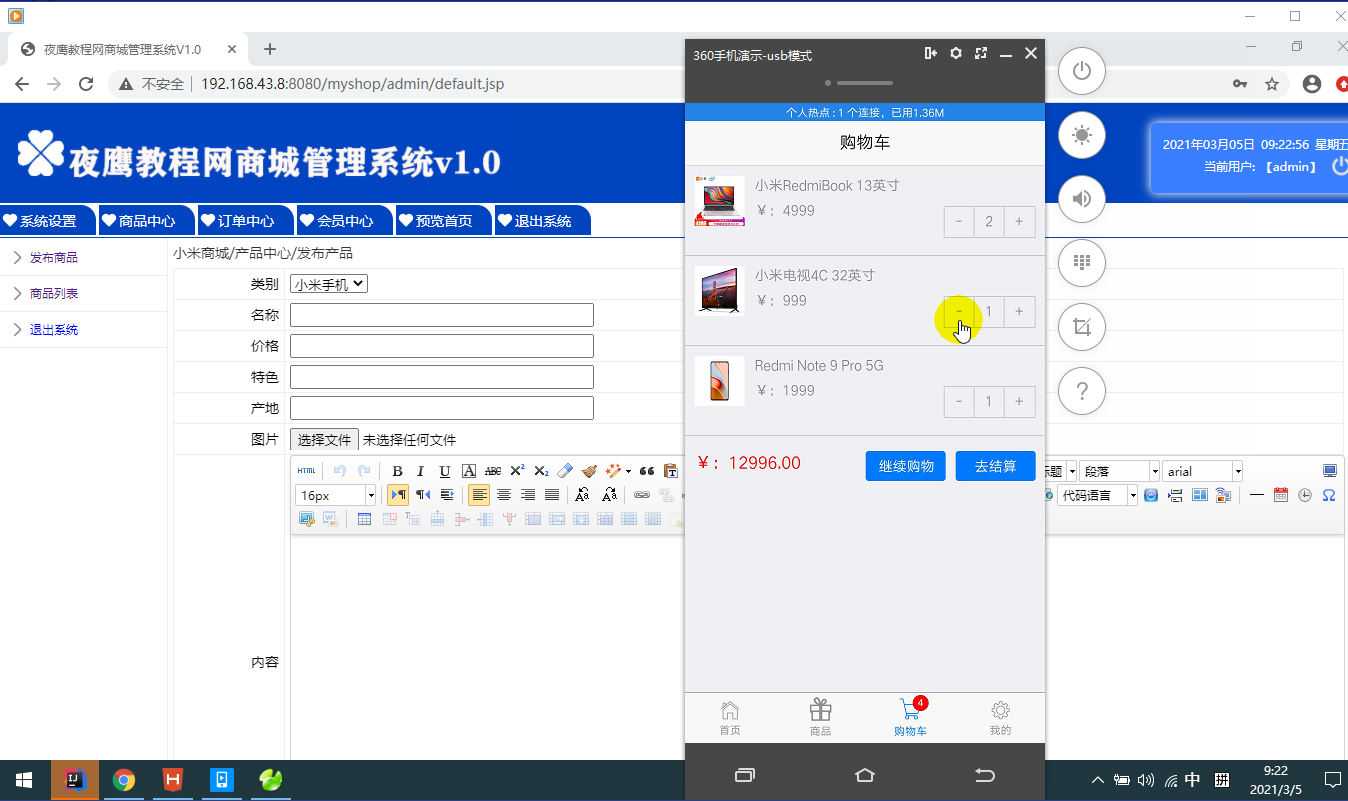Click the character border icon
Image resolution: width=1348 pixels, height=801 pixels.
(469, 471)
